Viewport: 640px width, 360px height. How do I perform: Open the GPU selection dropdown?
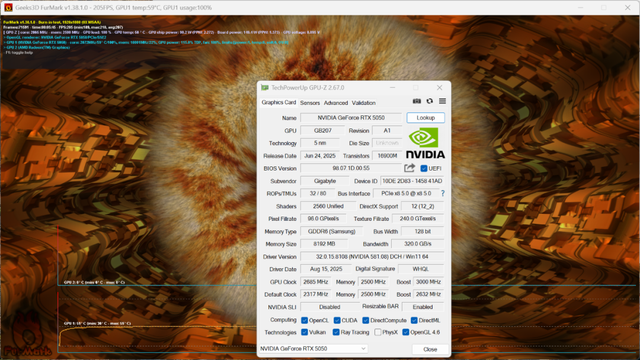pyautogui.click(x=313, y=349)
